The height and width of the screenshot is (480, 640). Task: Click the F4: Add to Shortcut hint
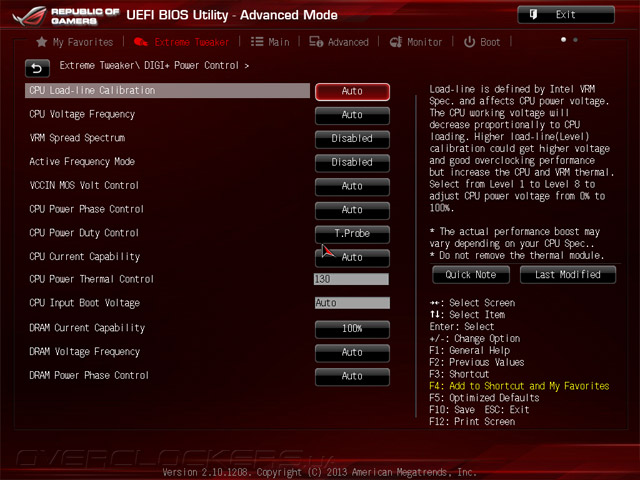[x=519, y=386]
